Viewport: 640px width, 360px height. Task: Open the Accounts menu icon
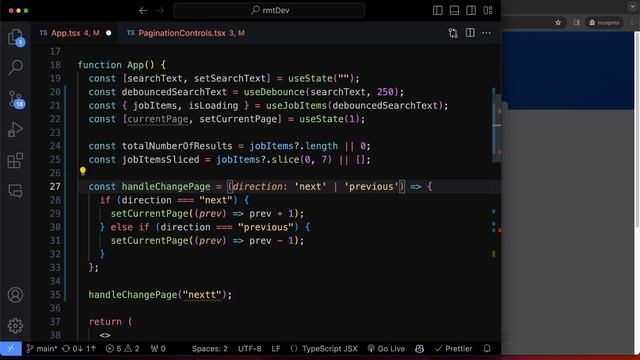[16, 295]
